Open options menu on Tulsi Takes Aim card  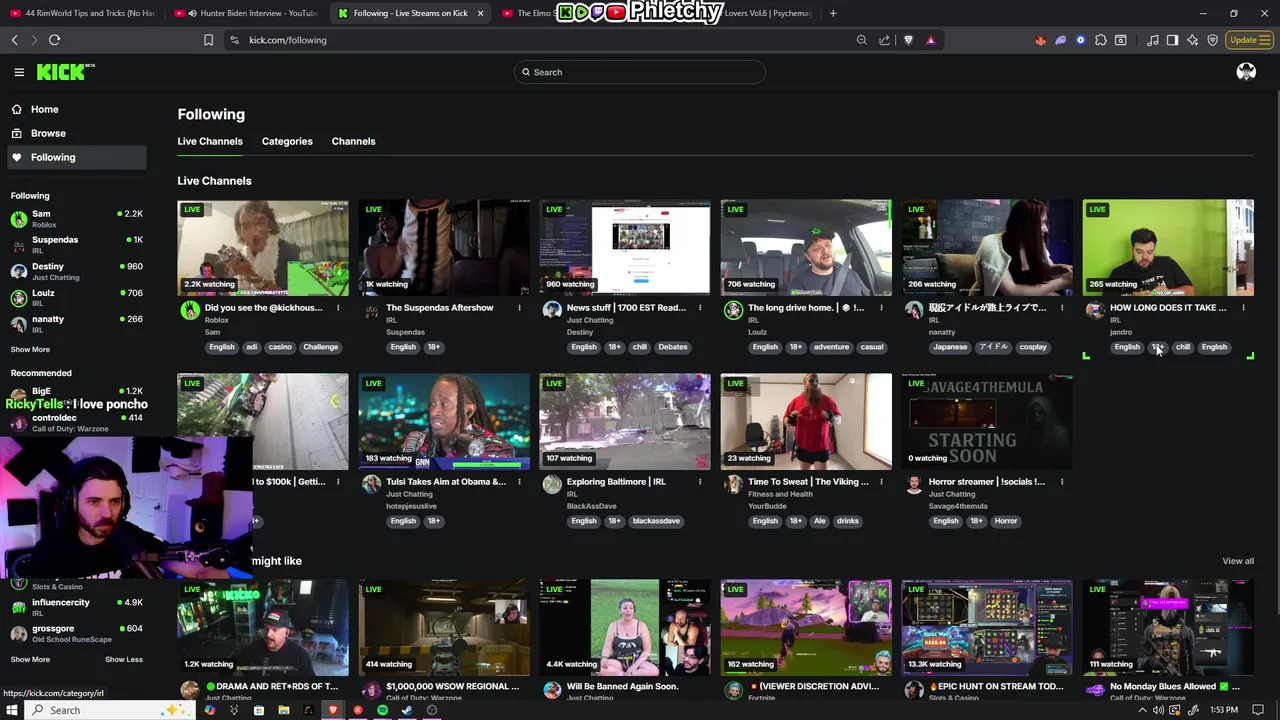(519, 482)
